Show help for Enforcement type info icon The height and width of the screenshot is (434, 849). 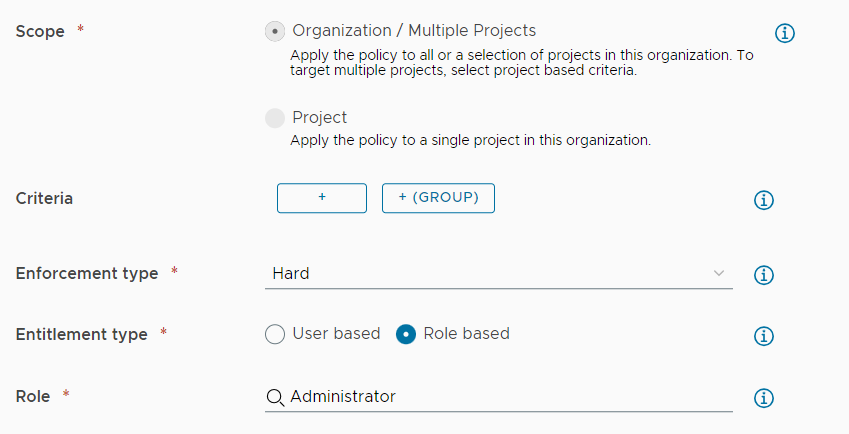(763, 275)
